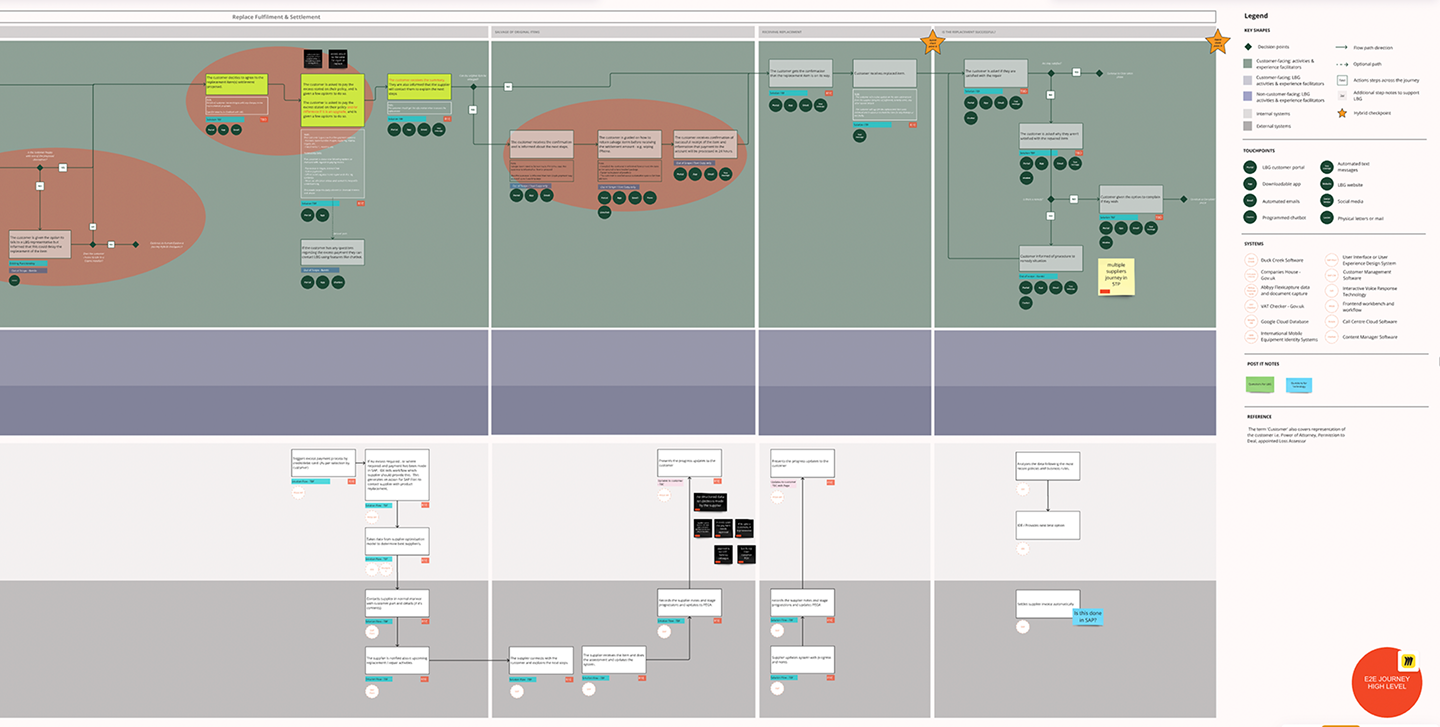Click the 'Customer receives replaced item' step box
Screen dimensions: 1440x727
[x=885, y=73]
